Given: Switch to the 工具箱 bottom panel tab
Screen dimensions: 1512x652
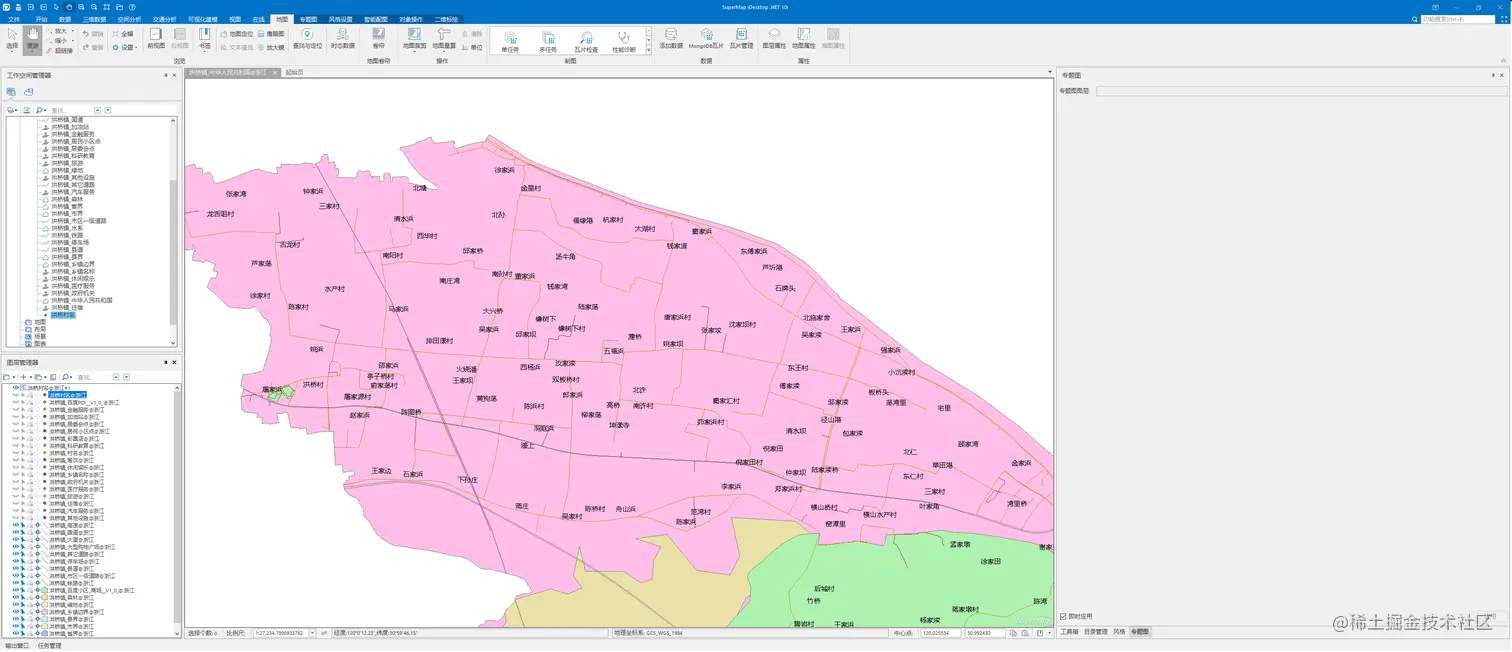Looking at the screenshot, I should tap(1069, 632).
